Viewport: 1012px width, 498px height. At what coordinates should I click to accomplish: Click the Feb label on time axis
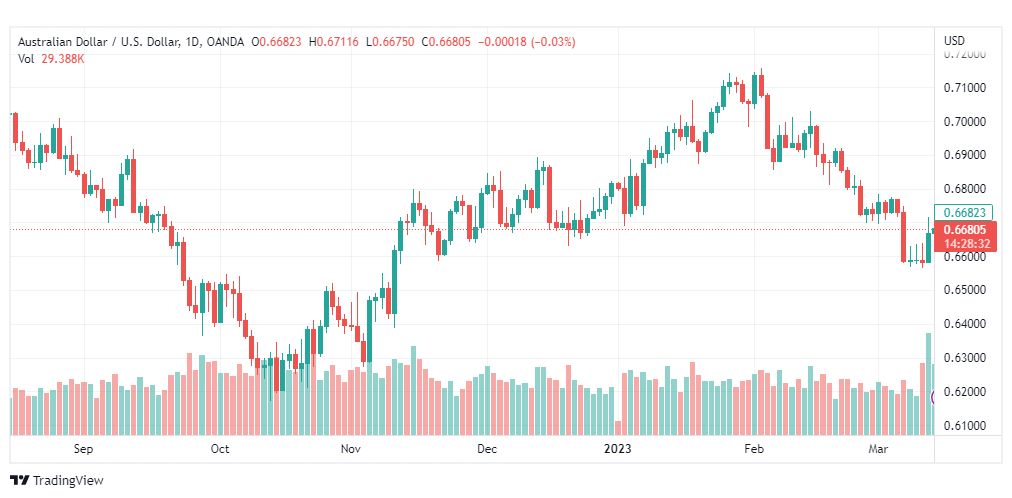pos(754,449)
